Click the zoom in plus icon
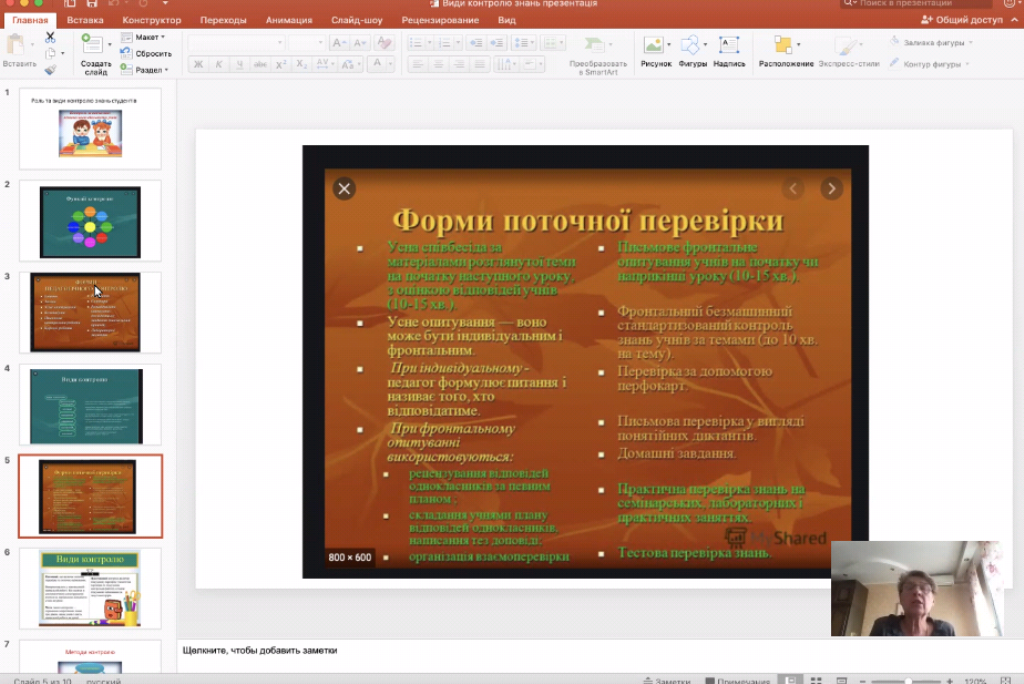1024x684 pixels. (x=950, y=681)
